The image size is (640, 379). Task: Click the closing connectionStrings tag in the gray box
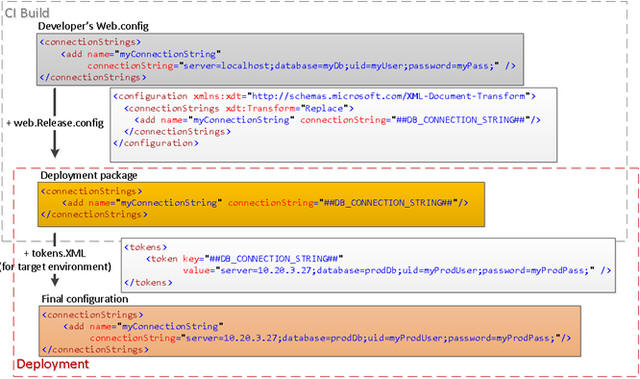point(93,77)
